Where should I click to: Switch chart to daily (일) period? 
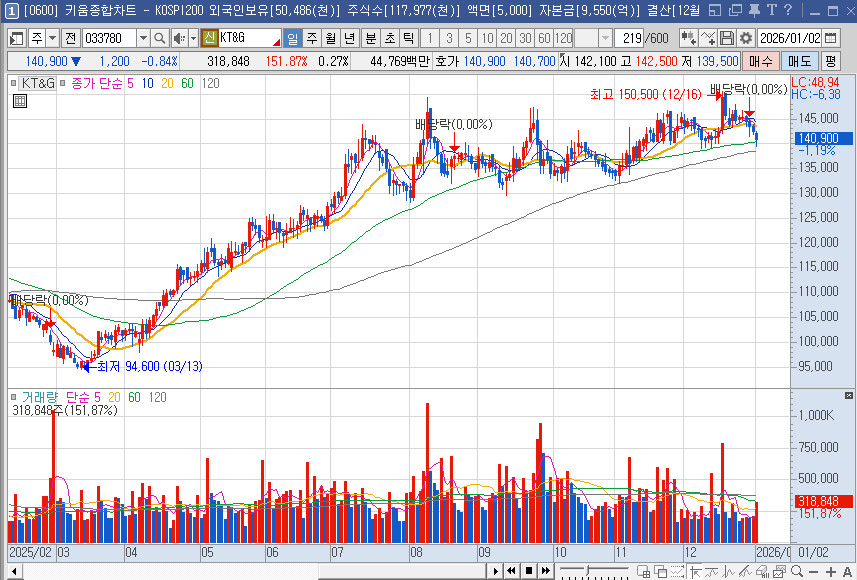click(x=293, y=38)
